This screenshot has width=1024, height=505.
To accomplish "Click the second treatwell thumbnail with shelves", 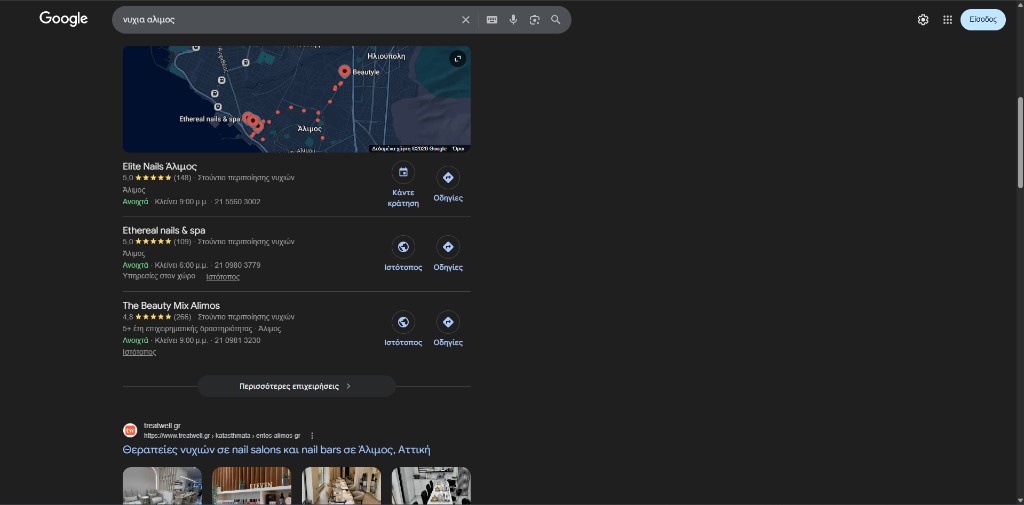I will coord(252,485).
